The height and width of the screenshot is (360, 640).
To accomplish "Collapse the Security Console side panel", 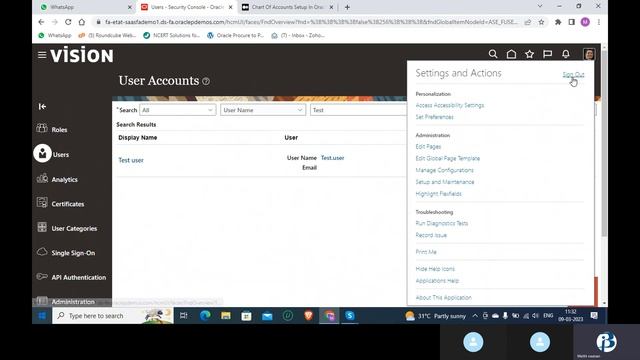I will click(42, 107).
